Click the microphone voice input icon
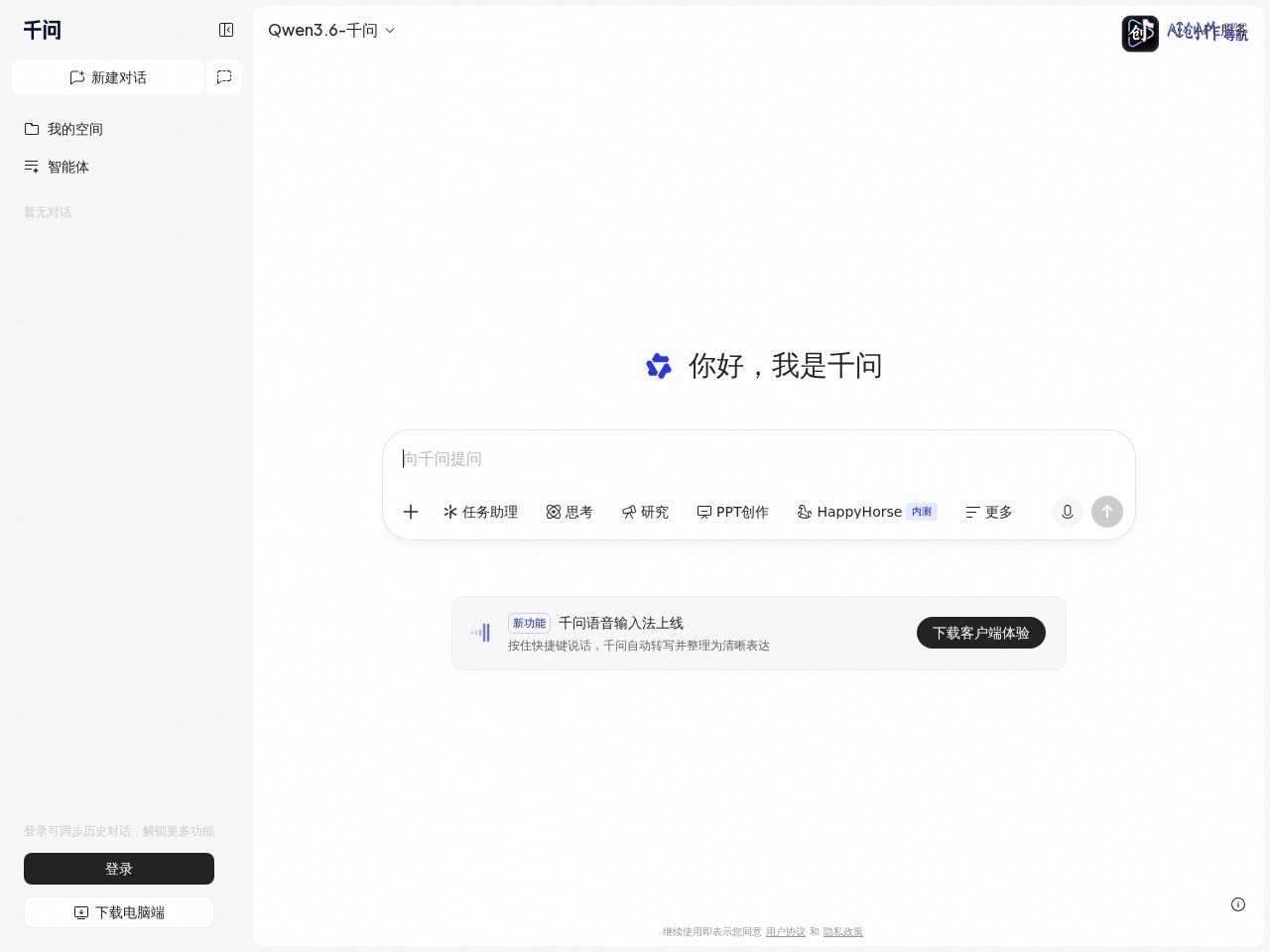This screenshot has width=1270, height=952. pos(1068,512)
